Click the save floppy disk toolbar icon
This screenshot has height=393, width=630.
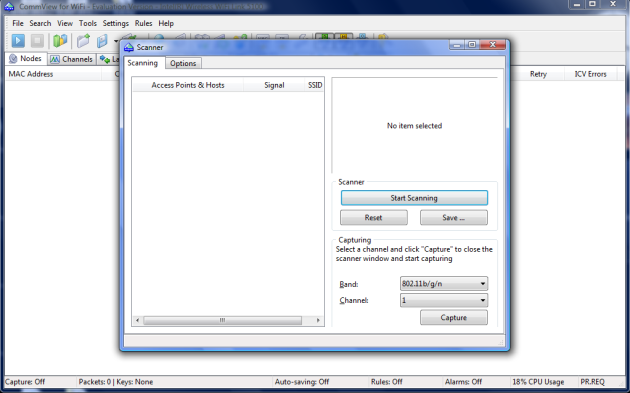(102, 41)
